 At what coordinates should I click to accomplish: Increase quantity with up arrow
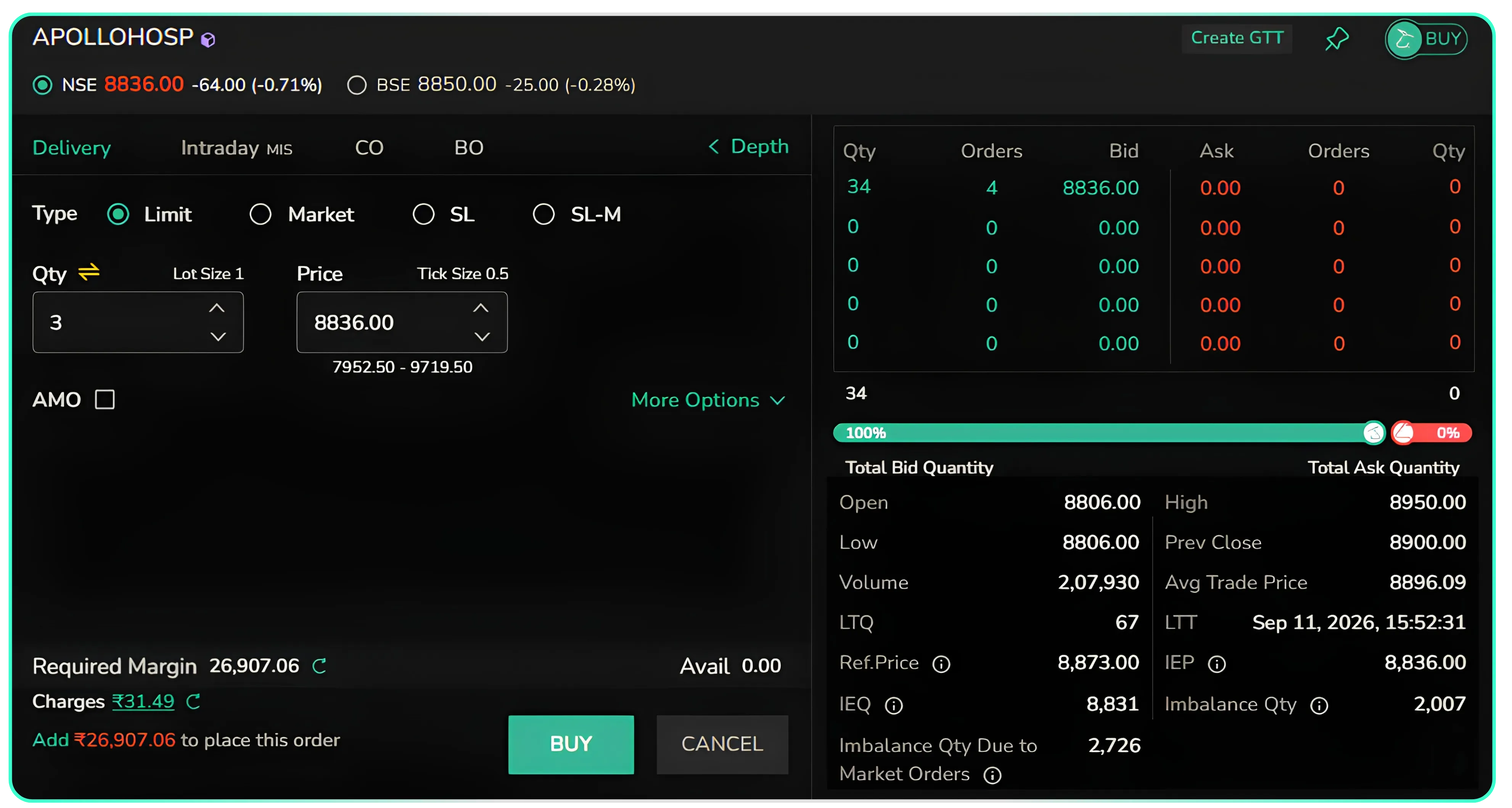(217, 308)
